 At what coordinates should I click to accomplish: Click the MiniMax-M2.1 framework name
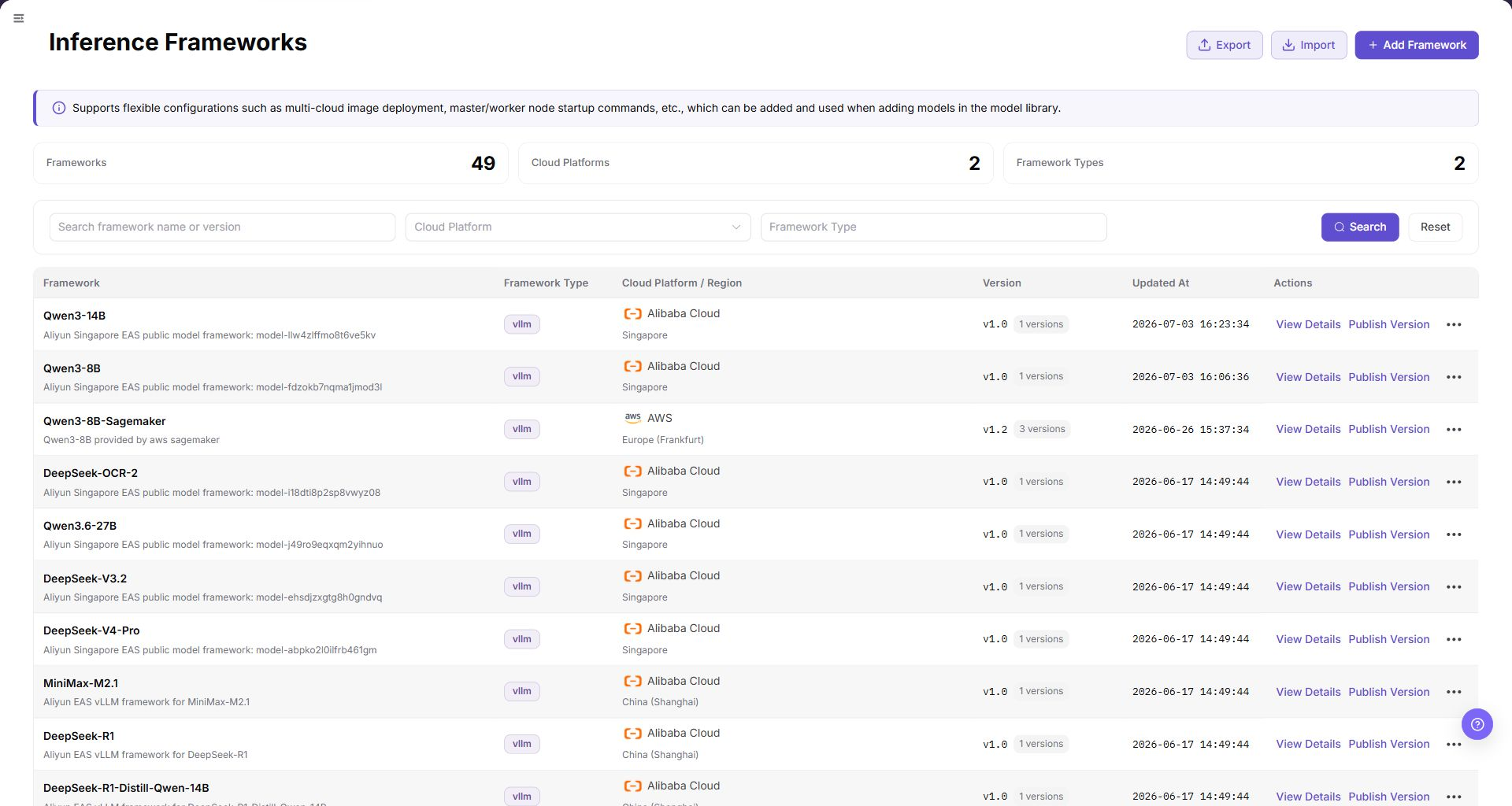click(80, 683)
